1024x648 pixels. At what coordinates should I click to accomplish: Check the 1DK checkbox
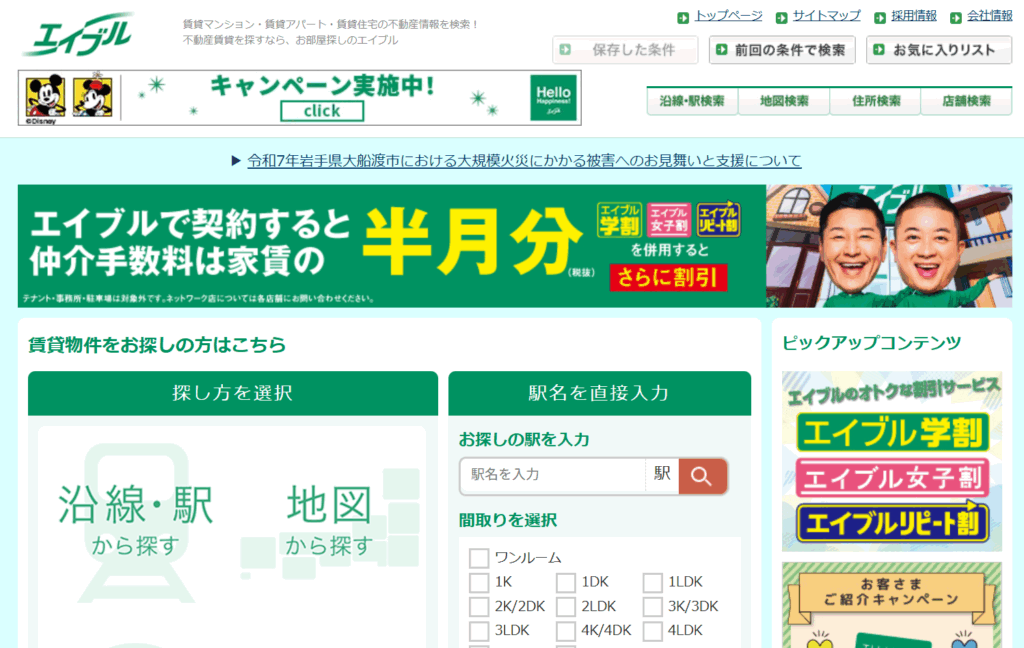(566, 582)
